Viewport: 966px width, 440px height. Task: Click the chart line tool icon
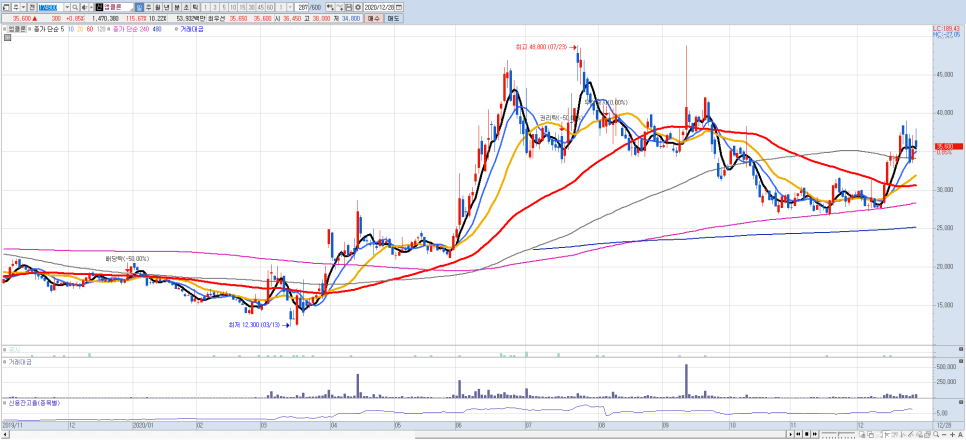pyautogui.click(x=339, y=7)
